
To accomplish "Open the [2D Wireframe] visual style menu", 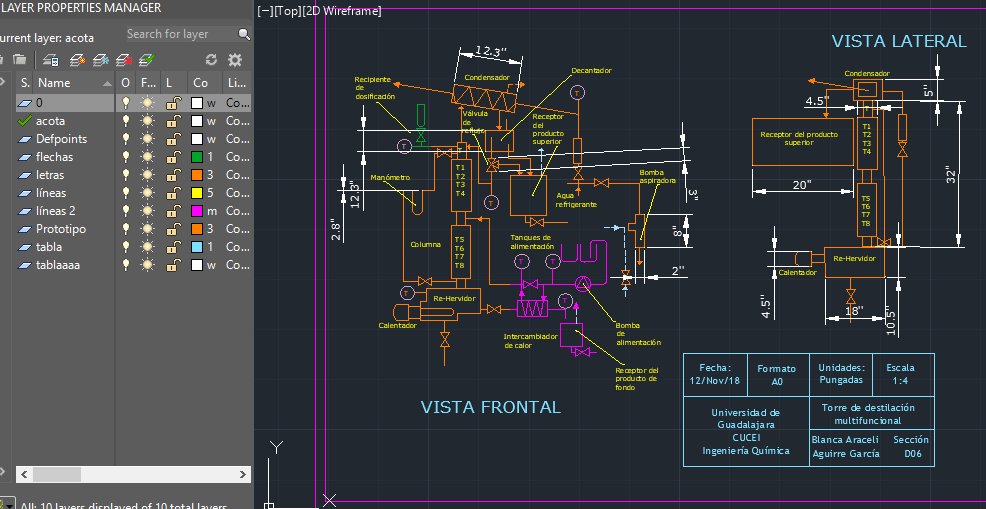I will 341,11.
